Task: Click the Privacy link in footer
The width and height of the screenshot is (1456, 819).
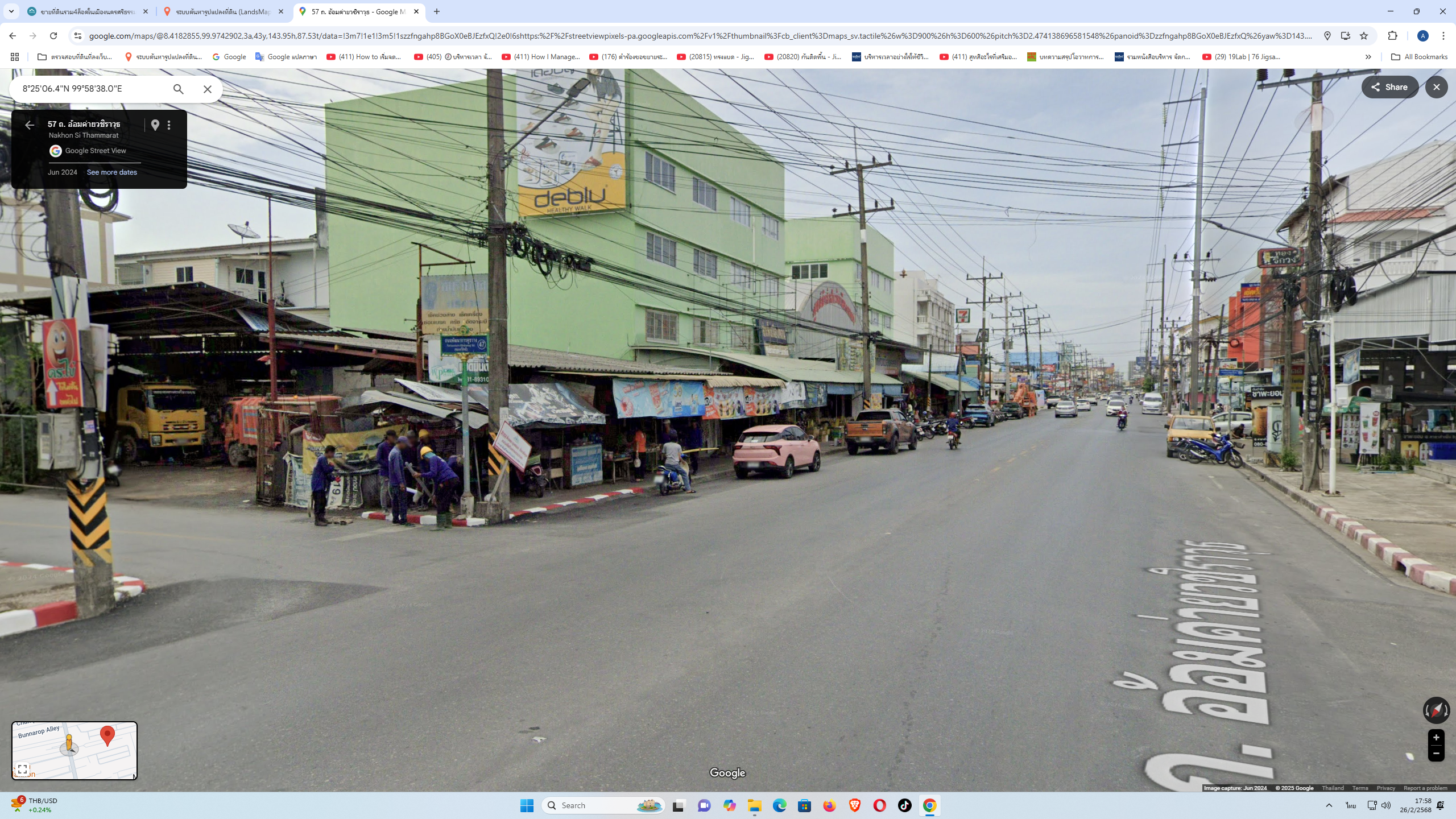Action: click(x=1385, y=788)
